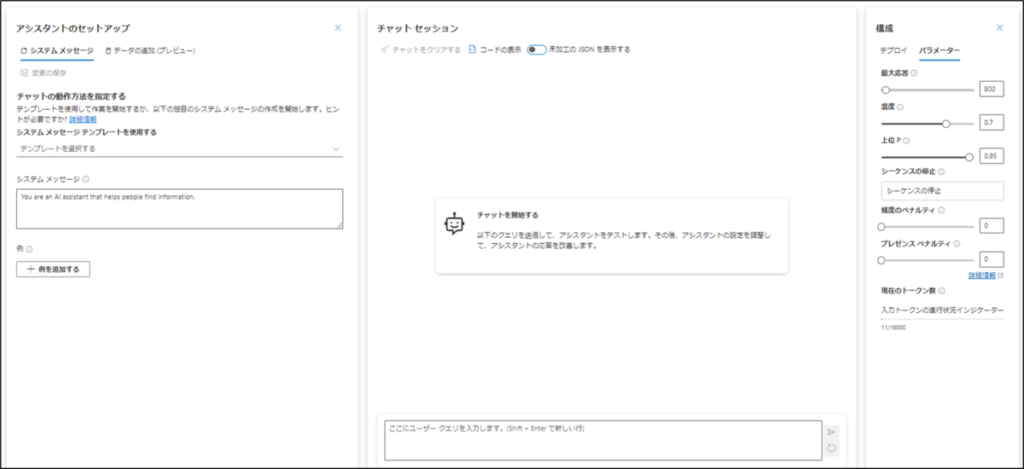Click the プレゼンス ペナルティ slider handle

click(881, 260)
